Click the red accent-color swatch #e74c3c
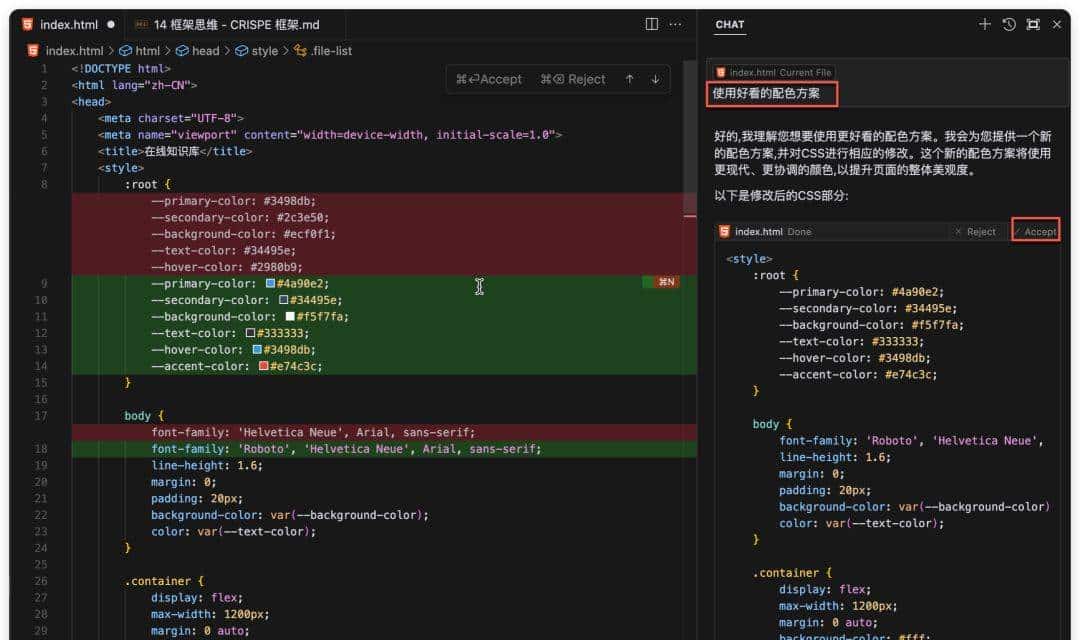 [x=264, y=367]
